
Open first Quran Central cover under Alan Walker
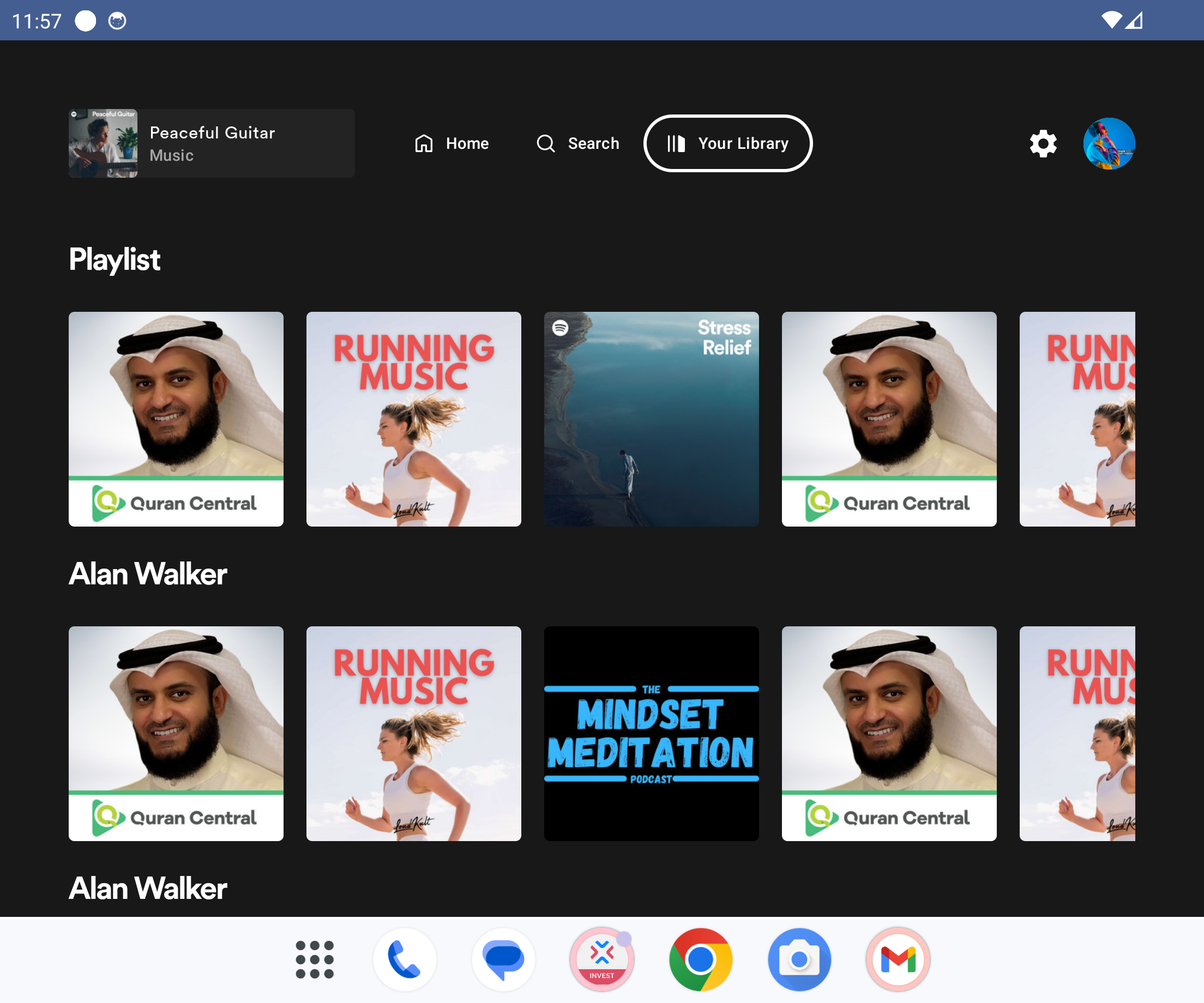176,734
